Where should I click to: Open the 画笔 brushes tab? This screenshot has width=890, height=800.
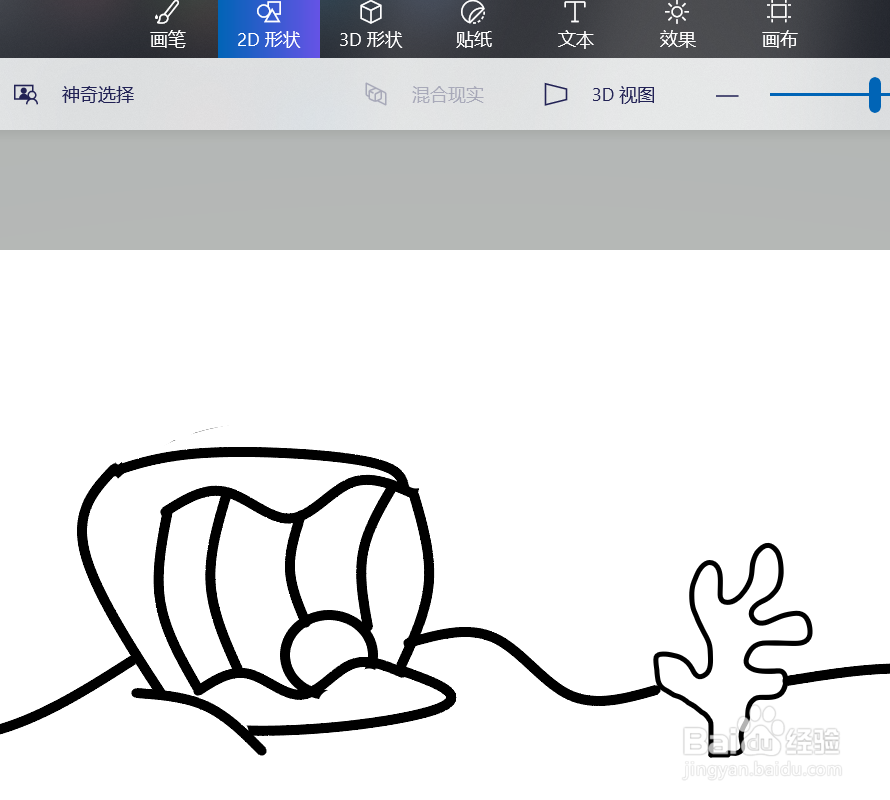(167, 27)
